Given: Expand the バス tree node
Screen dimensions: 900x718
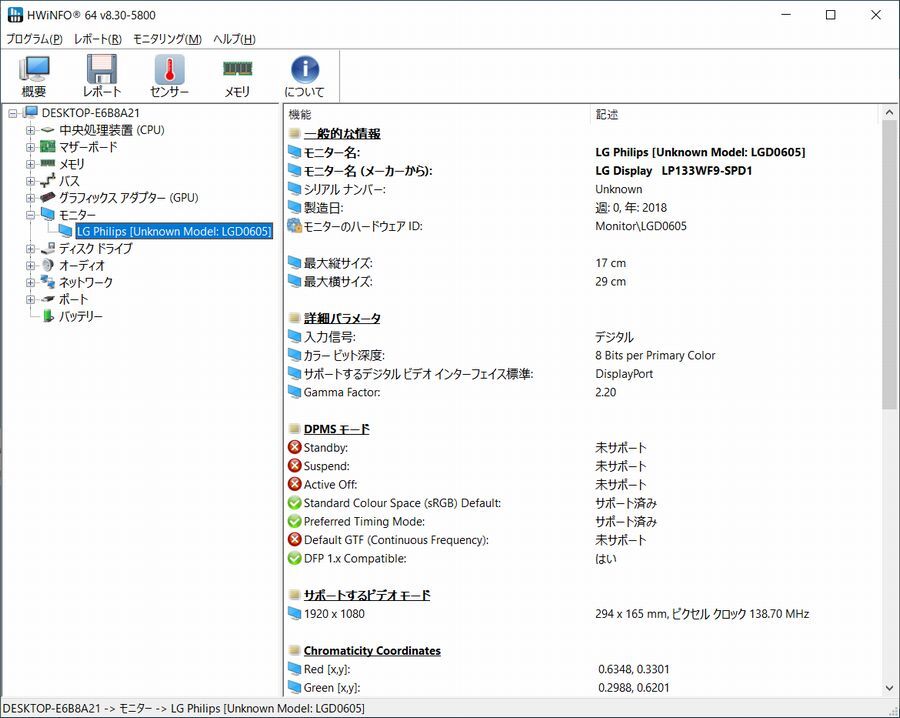Looking at the screenshot, I should pos(30,181).
